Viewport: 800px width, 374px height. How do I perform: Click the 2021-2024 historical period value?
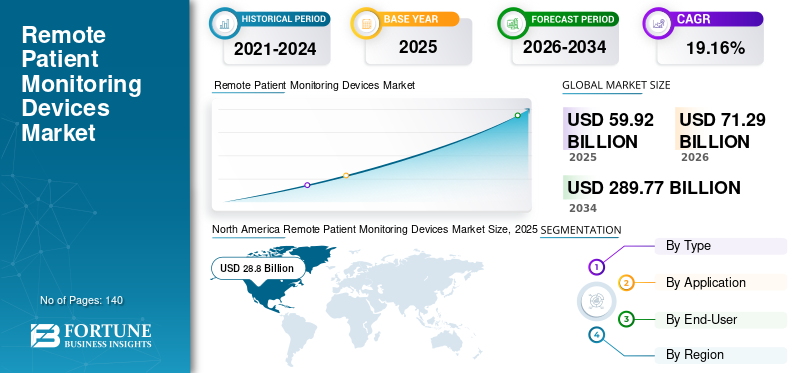(x=275, y=49)
